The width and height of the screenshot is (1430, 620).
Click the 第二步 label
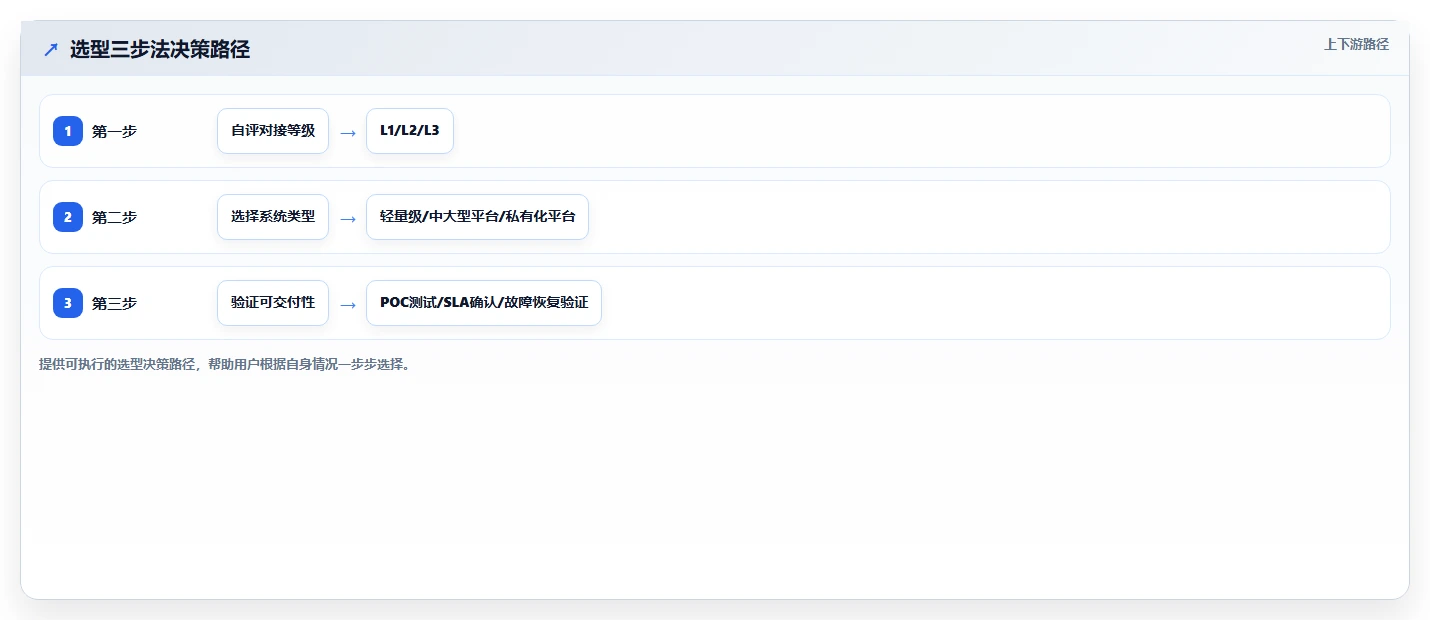pyautogui.click(x=114, y=217)
